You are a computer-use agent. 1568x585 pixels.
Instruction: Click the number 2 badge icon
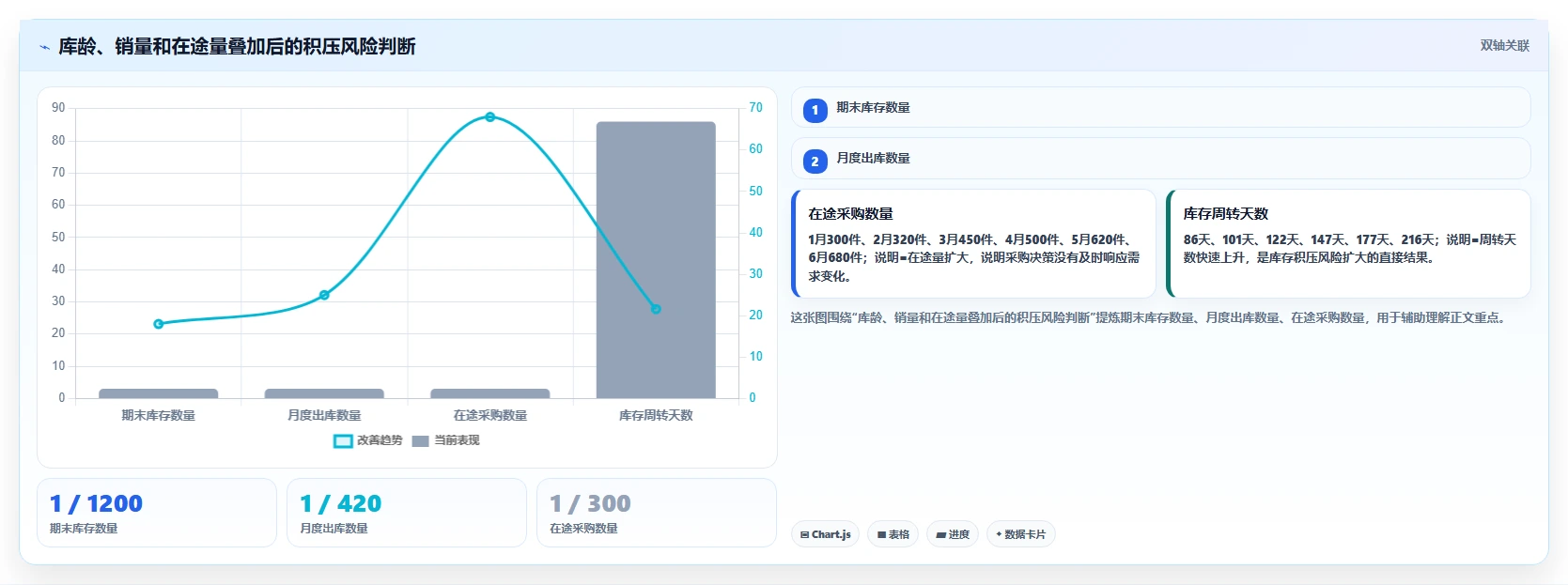coord(815,161)
